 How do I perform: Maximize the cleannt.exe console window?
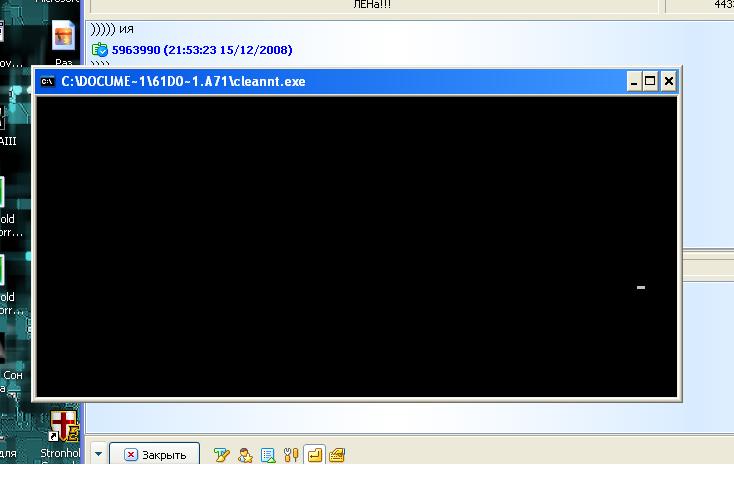(x=651, y=82)
